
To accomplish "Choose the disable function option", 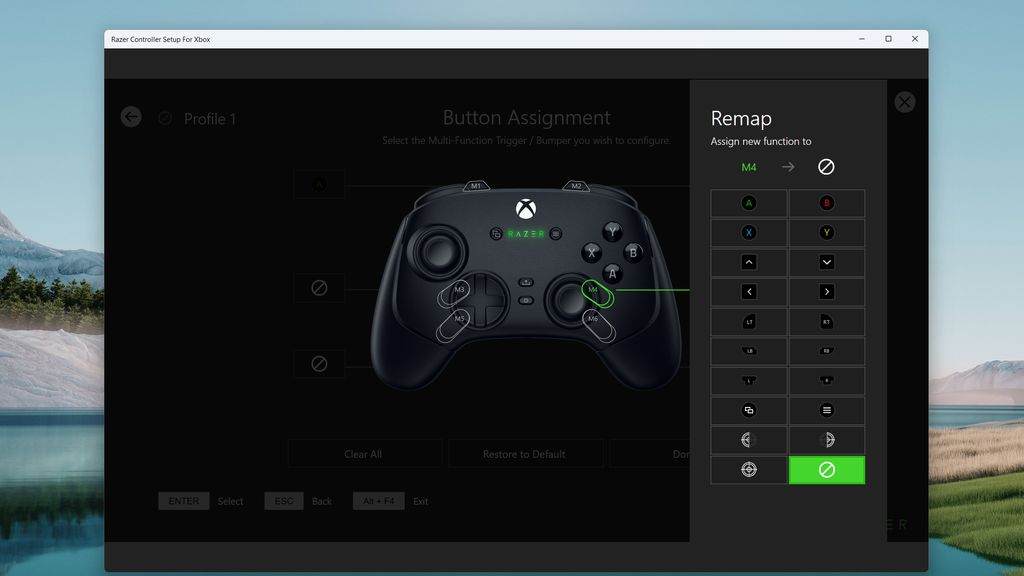I will [827, 469].
